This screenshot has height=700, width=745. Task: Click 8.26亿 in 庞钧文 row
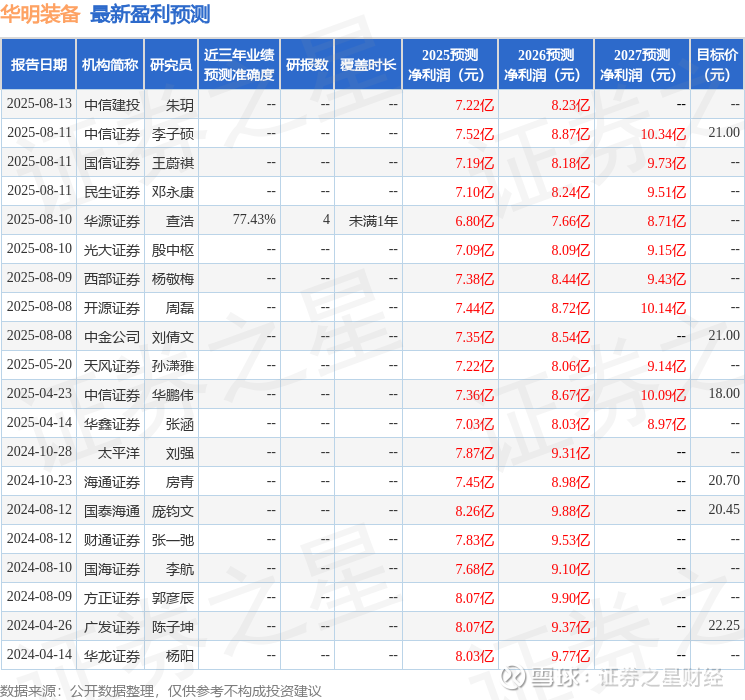475,511
